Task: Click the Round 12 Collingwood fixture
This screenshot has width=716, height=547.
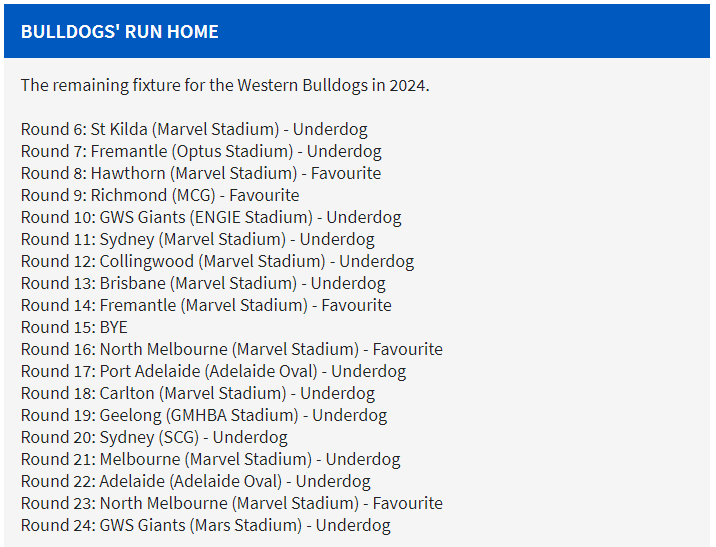Action: point(217,261)
